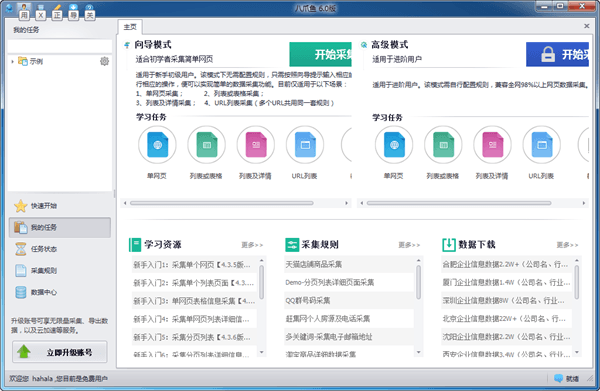Open 任务状态 hourglass item in sidebar
This screenshot has height=391, width=600.
(x=60, y=249)
